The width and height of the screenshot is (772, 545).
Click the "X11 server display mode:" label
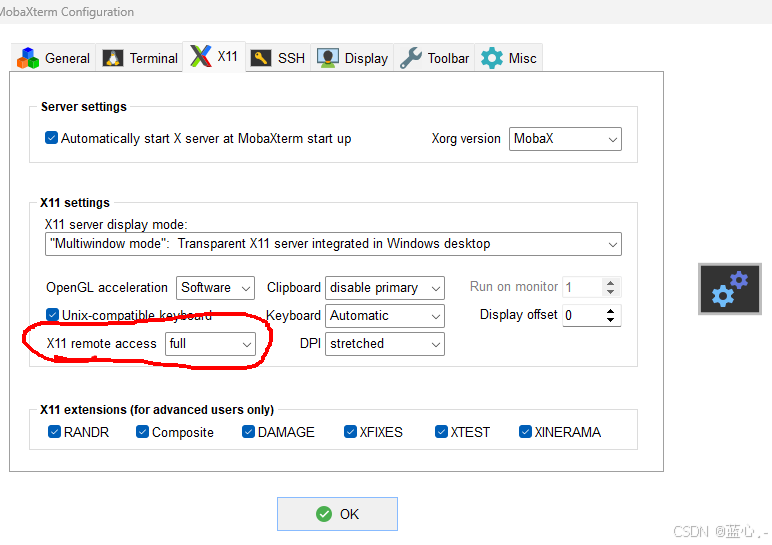point(116,224)
